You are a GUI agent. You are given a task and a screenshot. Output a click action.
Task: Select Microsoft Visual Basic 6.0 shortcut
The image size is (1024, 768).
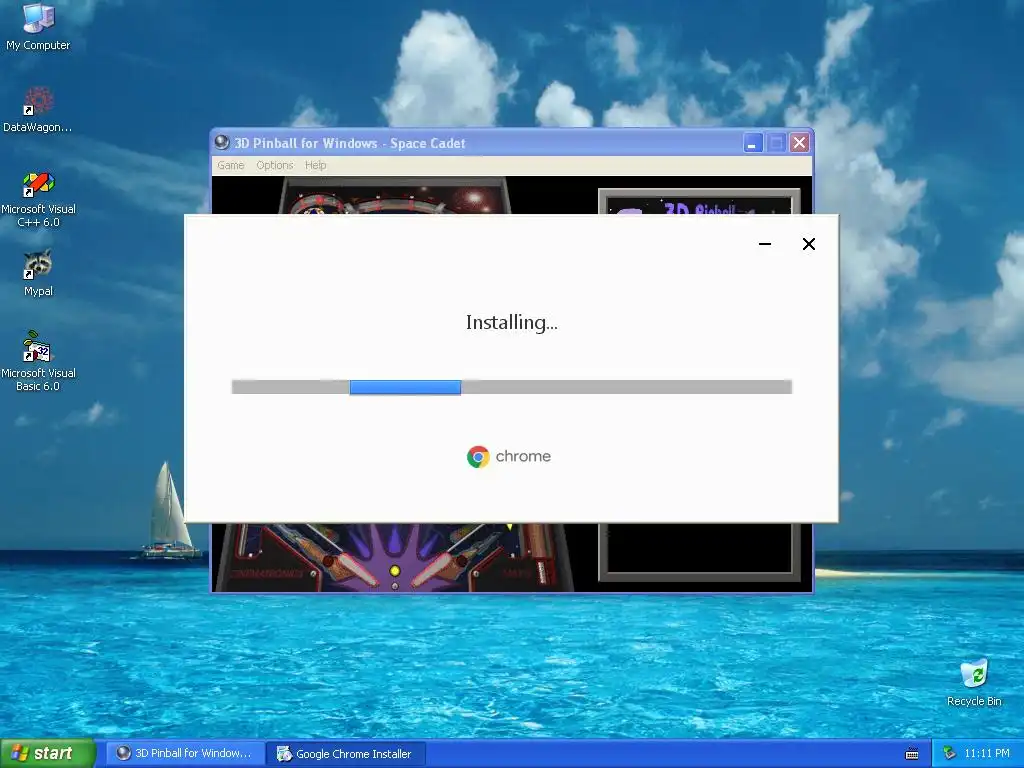click(38, 361)
